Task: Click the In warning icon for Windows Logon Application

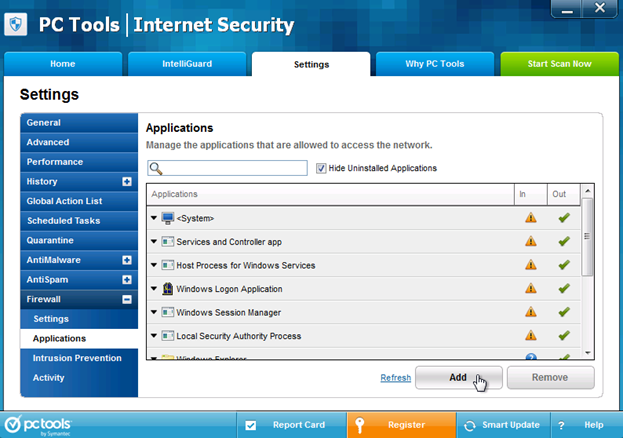Action: pyautogui.click(x=531, y=288)
